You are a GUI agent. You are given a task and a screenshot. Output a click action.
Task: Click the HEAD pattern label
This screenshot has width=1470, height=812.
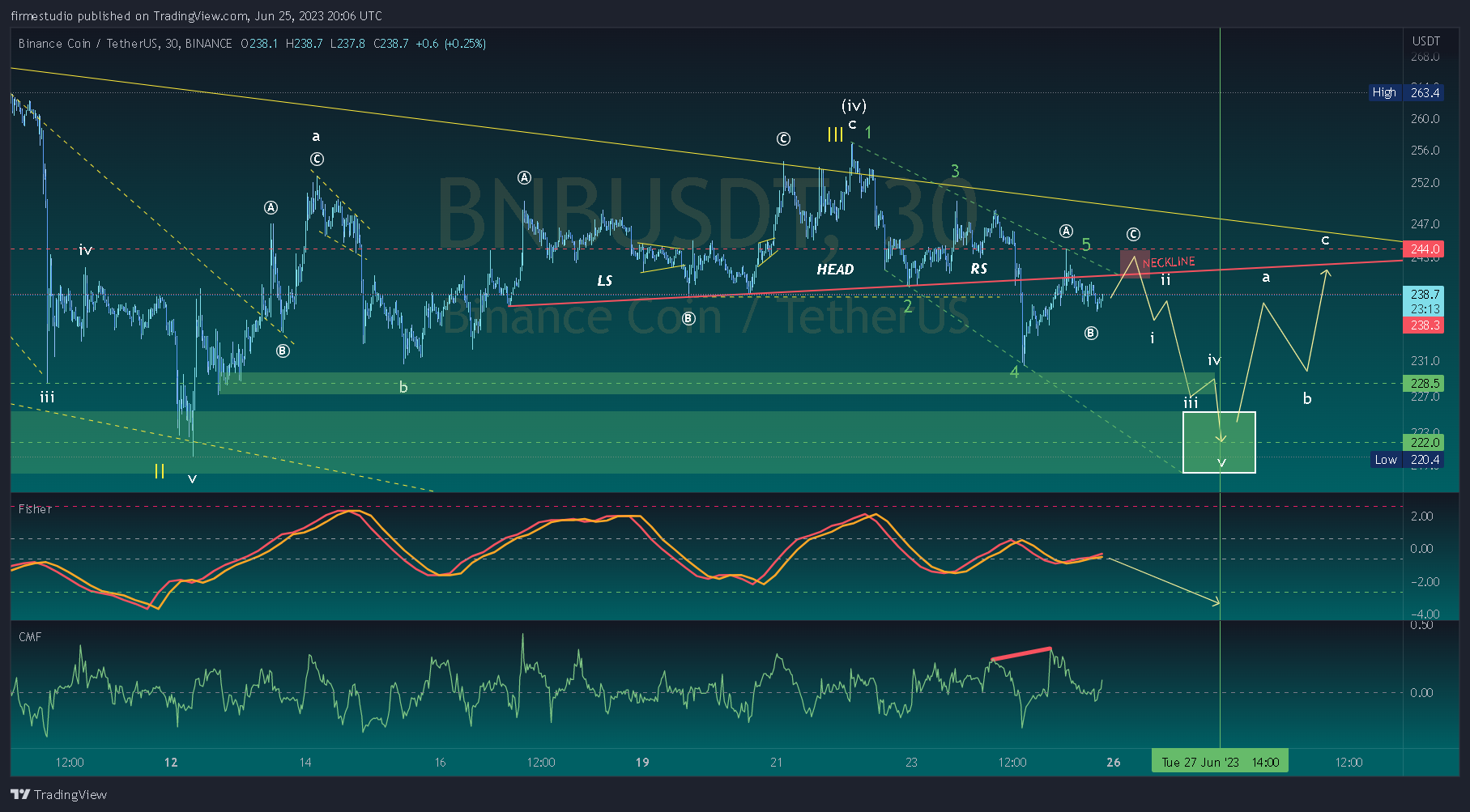(x=835, y=270)
